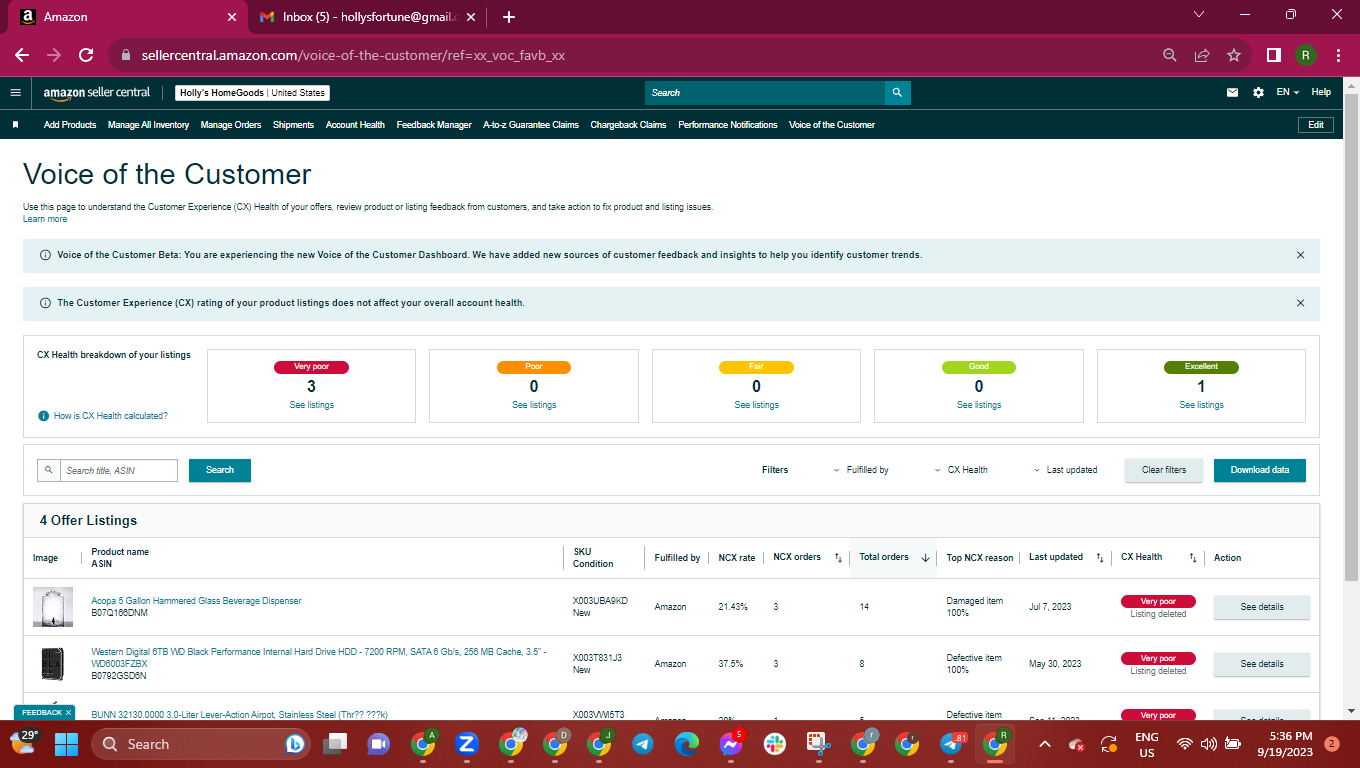Close the FEEDBACK tab widget
Image resolution: width=1360 pixels, height=768 pixels.
pos(68,712)
